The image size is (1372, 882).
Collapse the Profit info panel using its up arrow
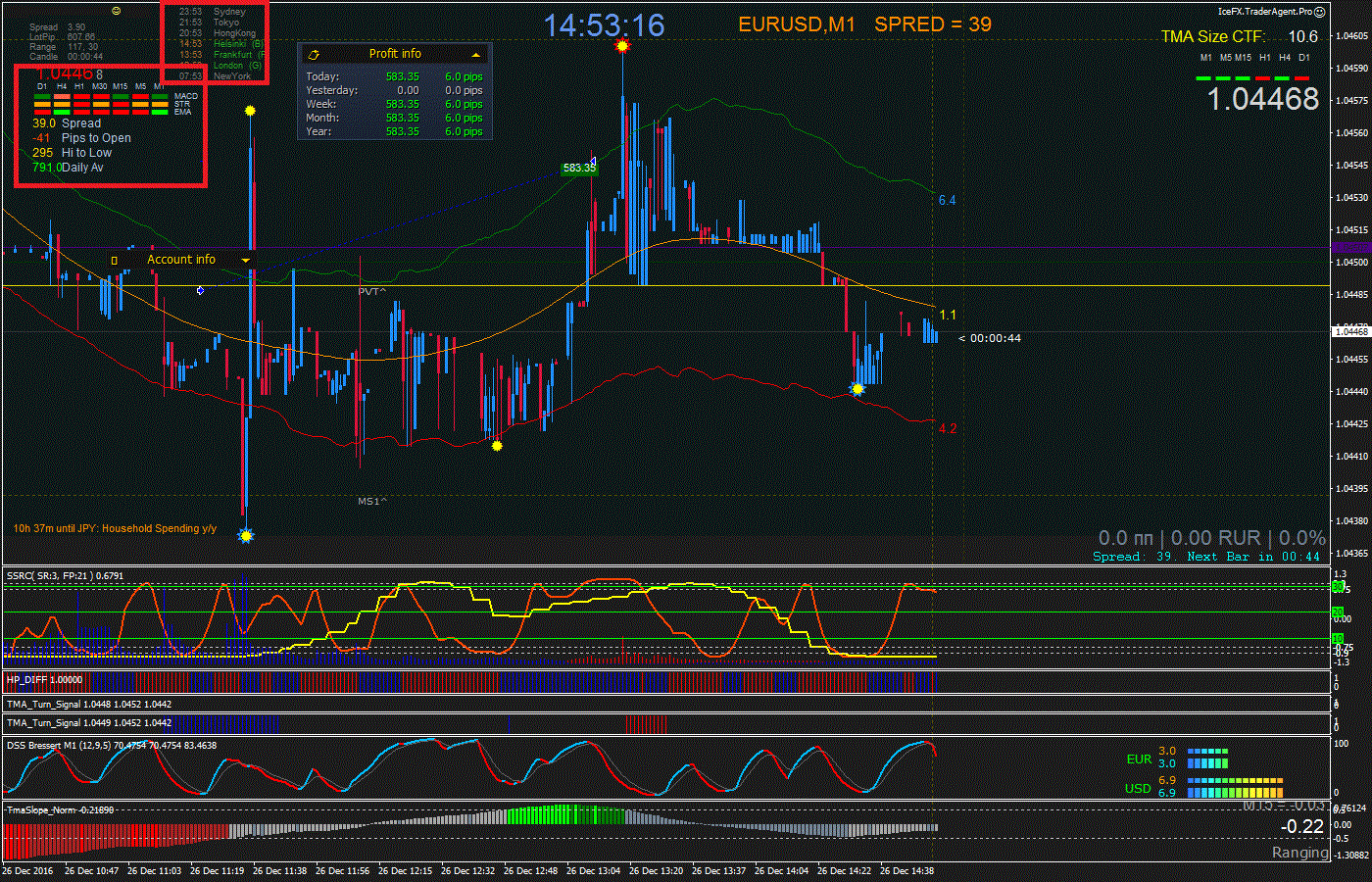[476, 55]
